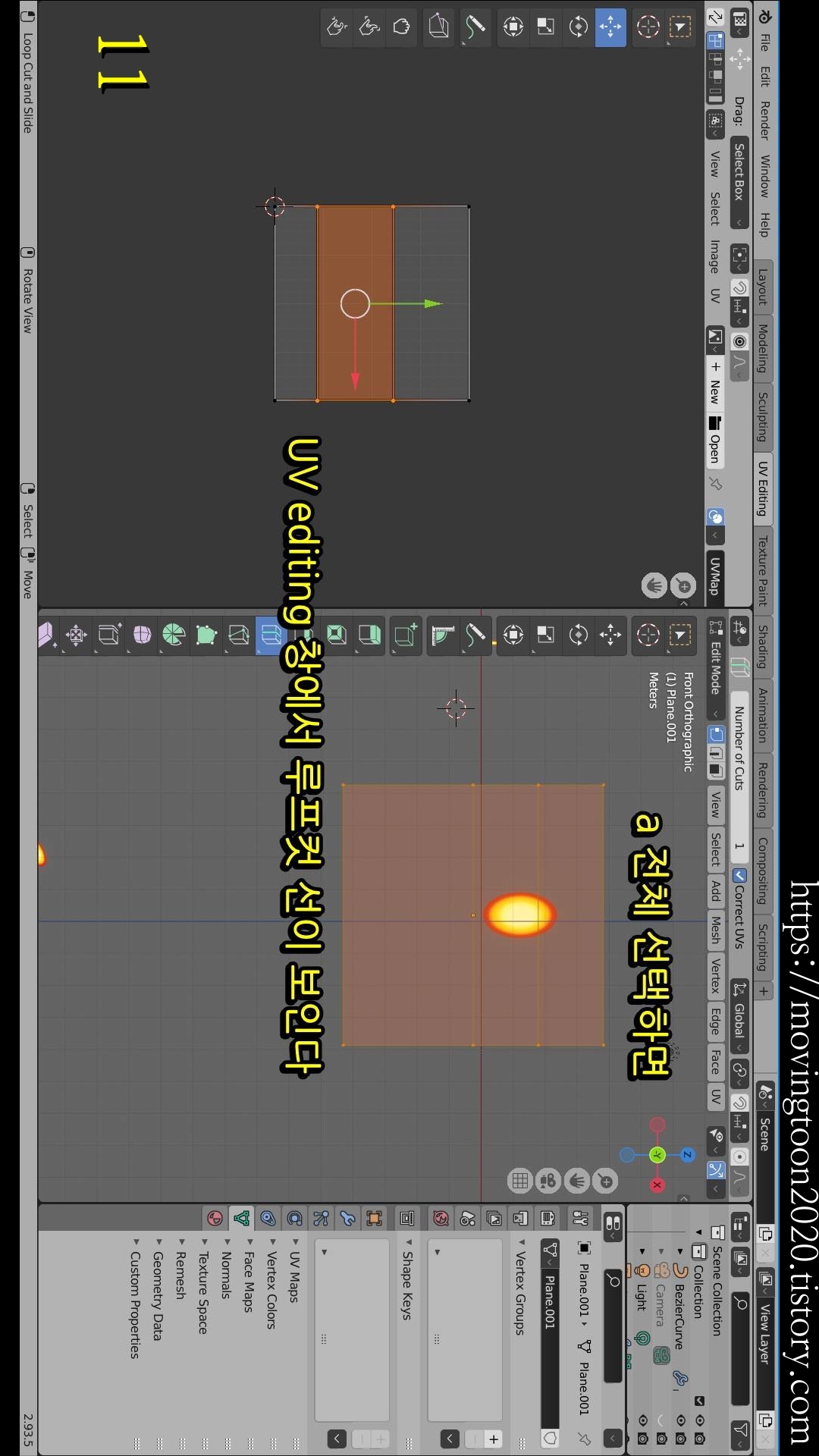Viewport: 819px width, 1456px height.
Task: Select the Move tool in the UV editor toolbar
Action: click(610, 27)
